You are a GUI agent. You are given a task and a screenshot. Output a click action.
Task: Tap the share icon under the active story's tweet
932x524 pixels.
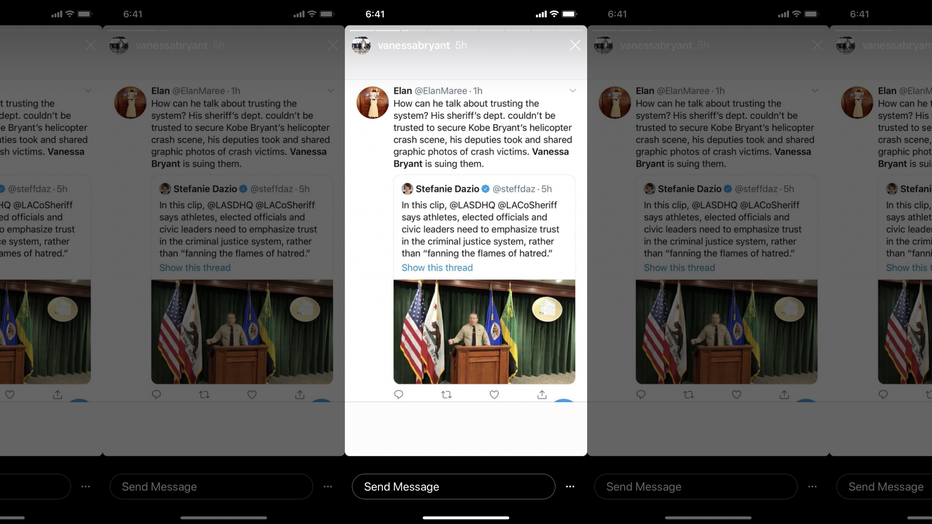coord(542,394)
